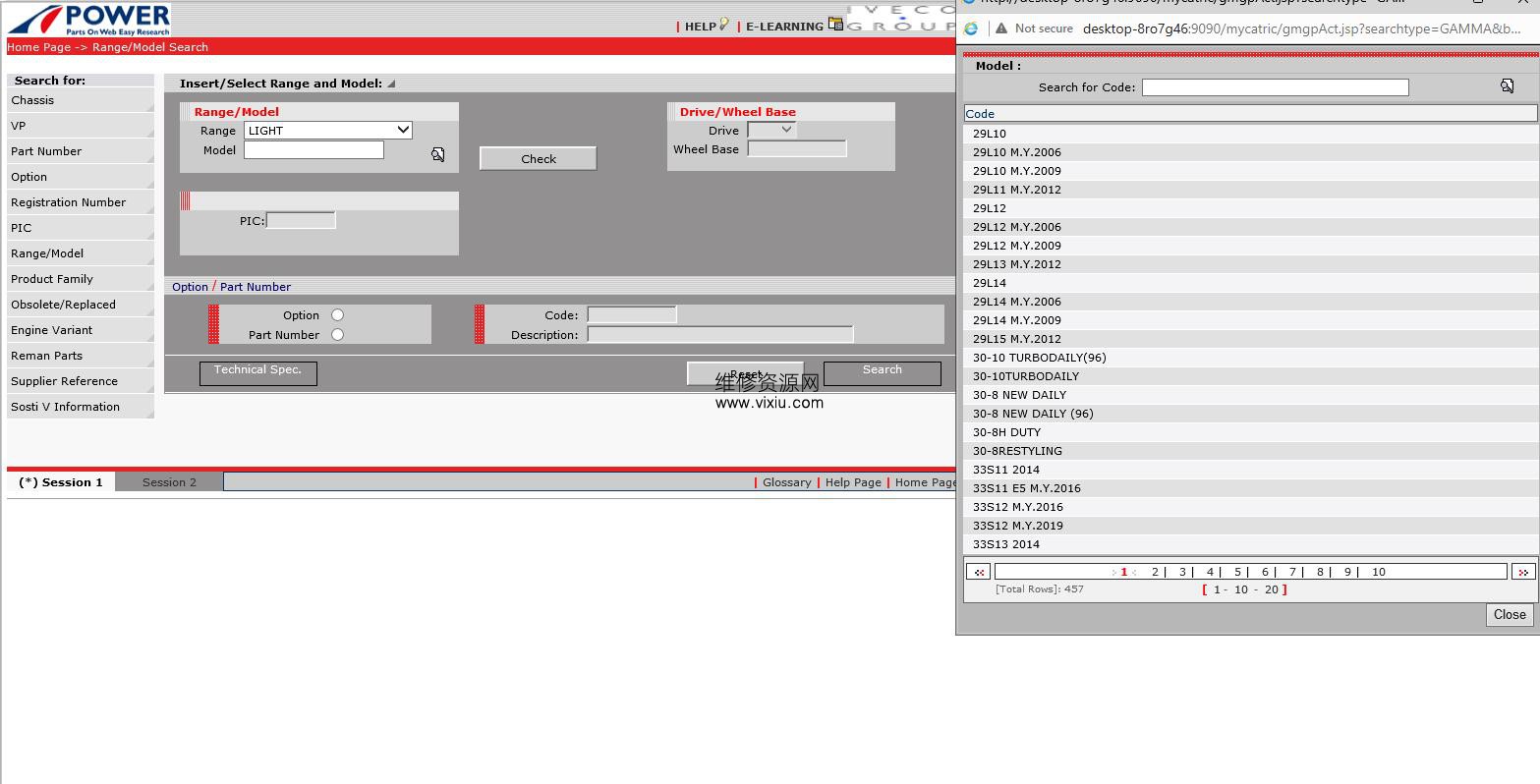
Task: Open E-LEARNING link
Action: (784, 27)
